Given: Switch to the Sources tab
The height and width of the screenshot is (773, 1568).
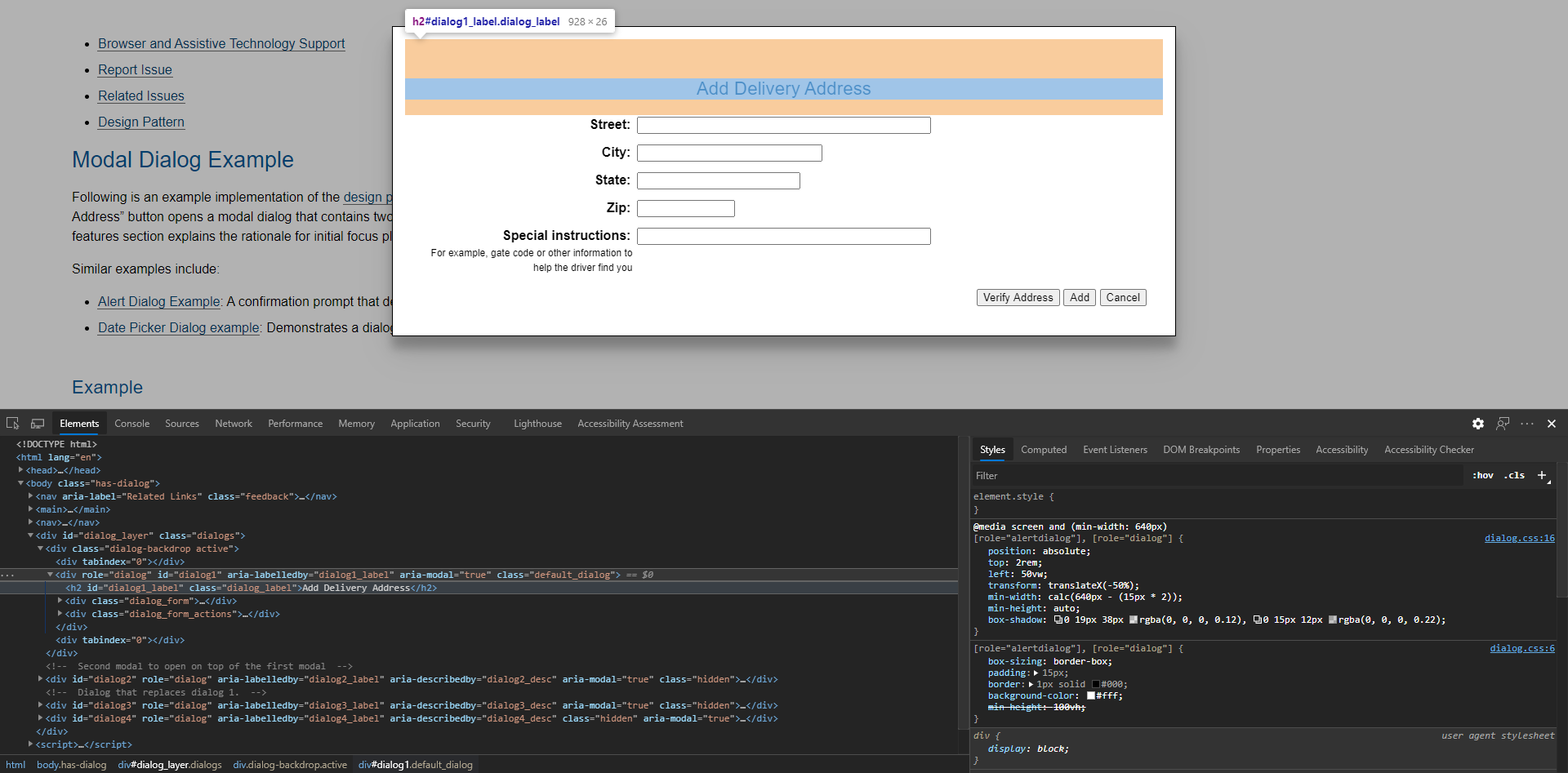Looking at the screenshot, I should 182,424.
